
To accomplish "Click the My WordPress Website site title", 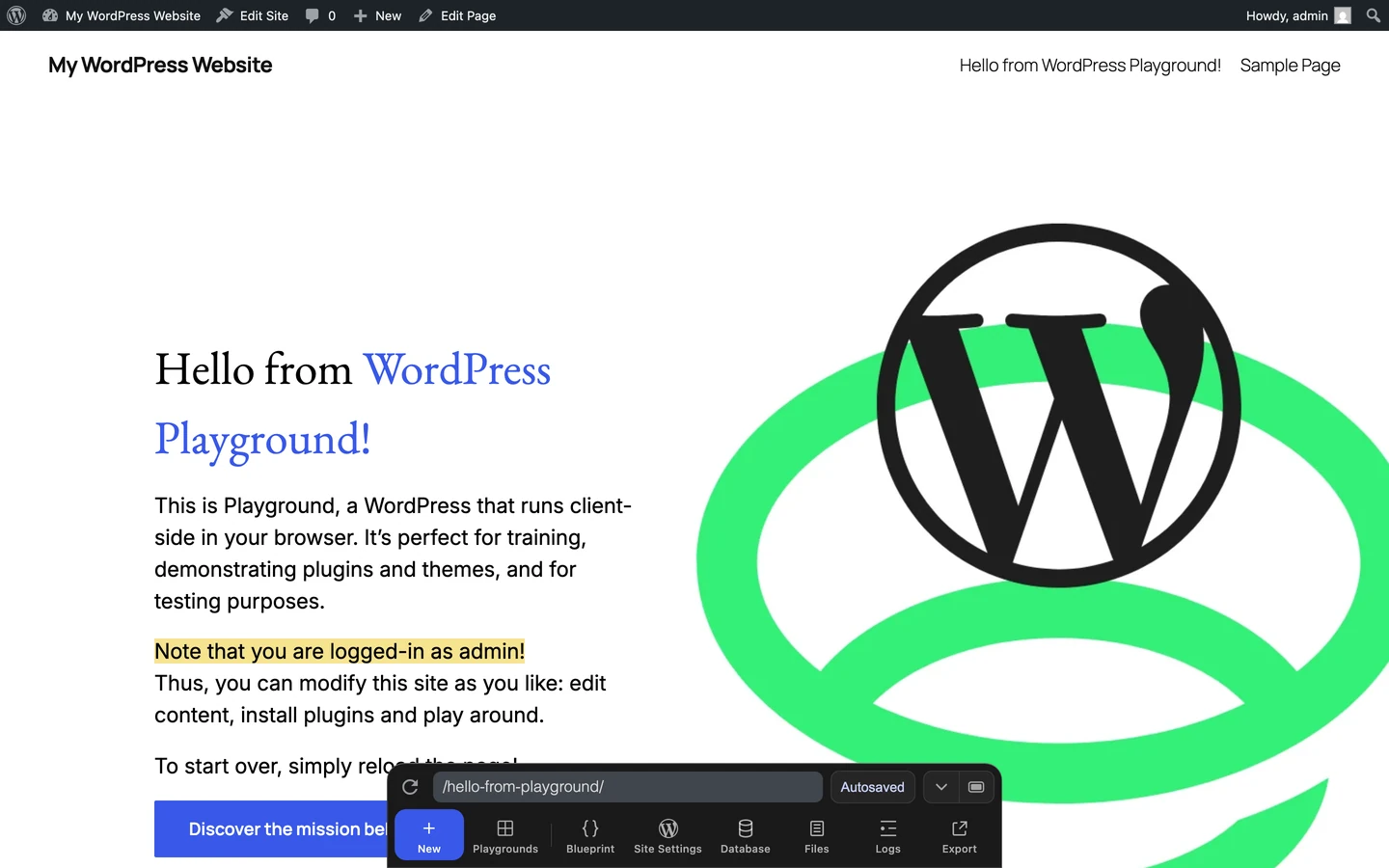I will point(160,65).
